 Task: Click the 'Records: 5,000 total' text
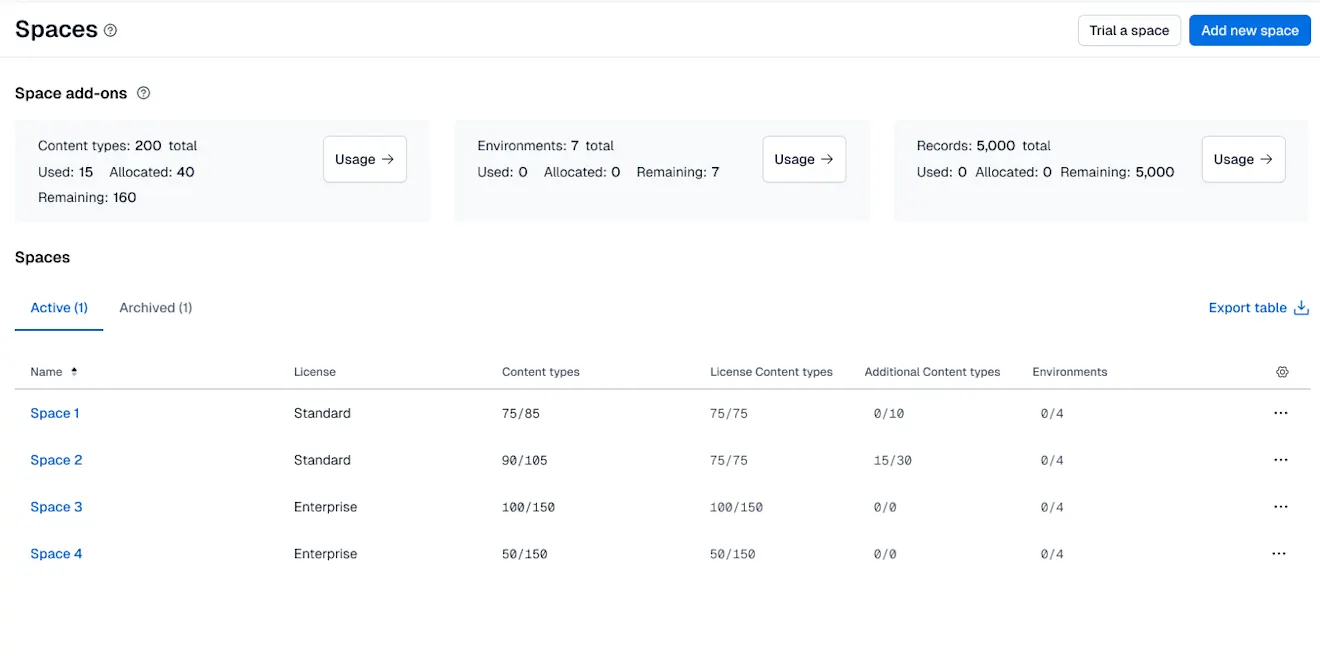(983, 146)
